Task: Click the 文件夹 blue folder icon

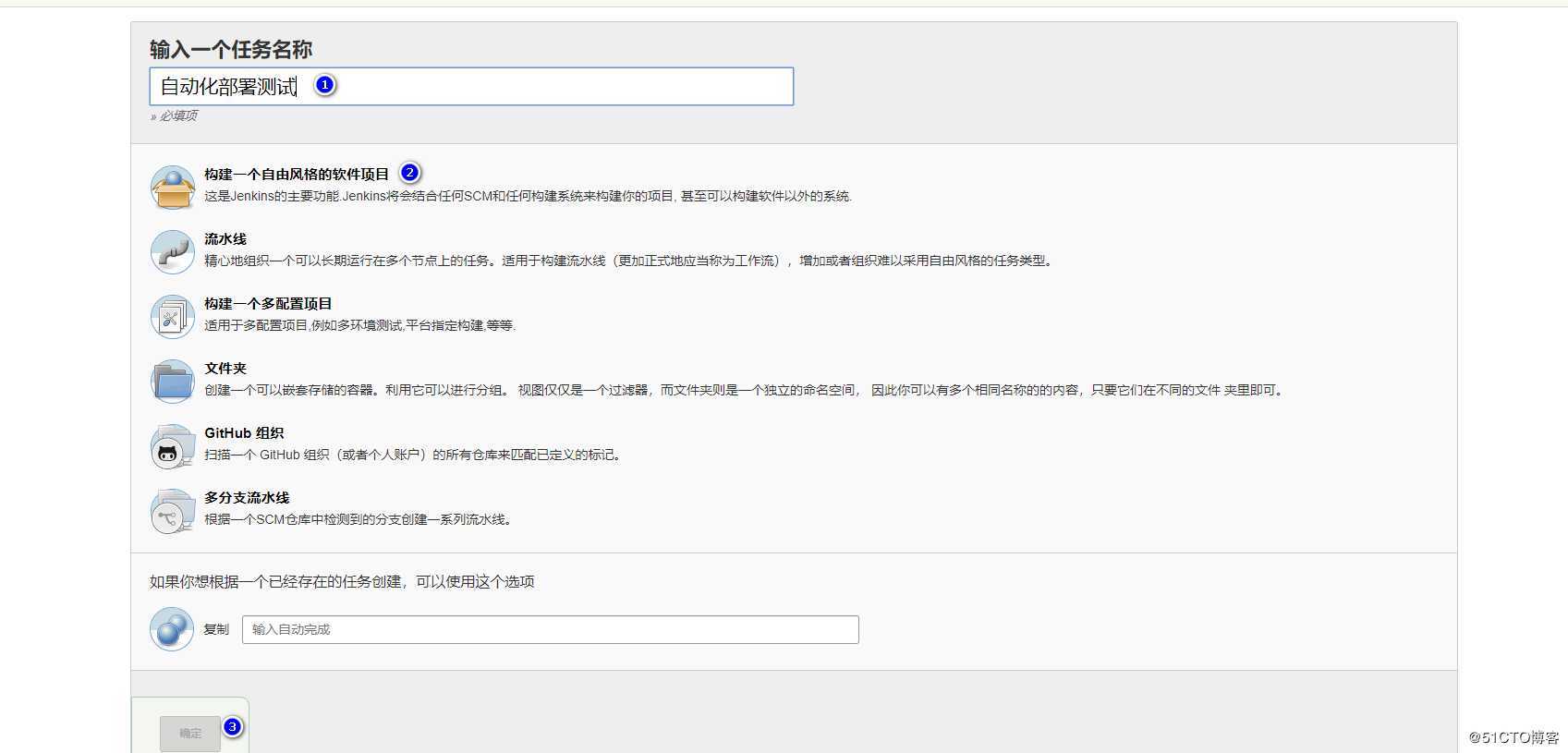Action: pos(173,382)
